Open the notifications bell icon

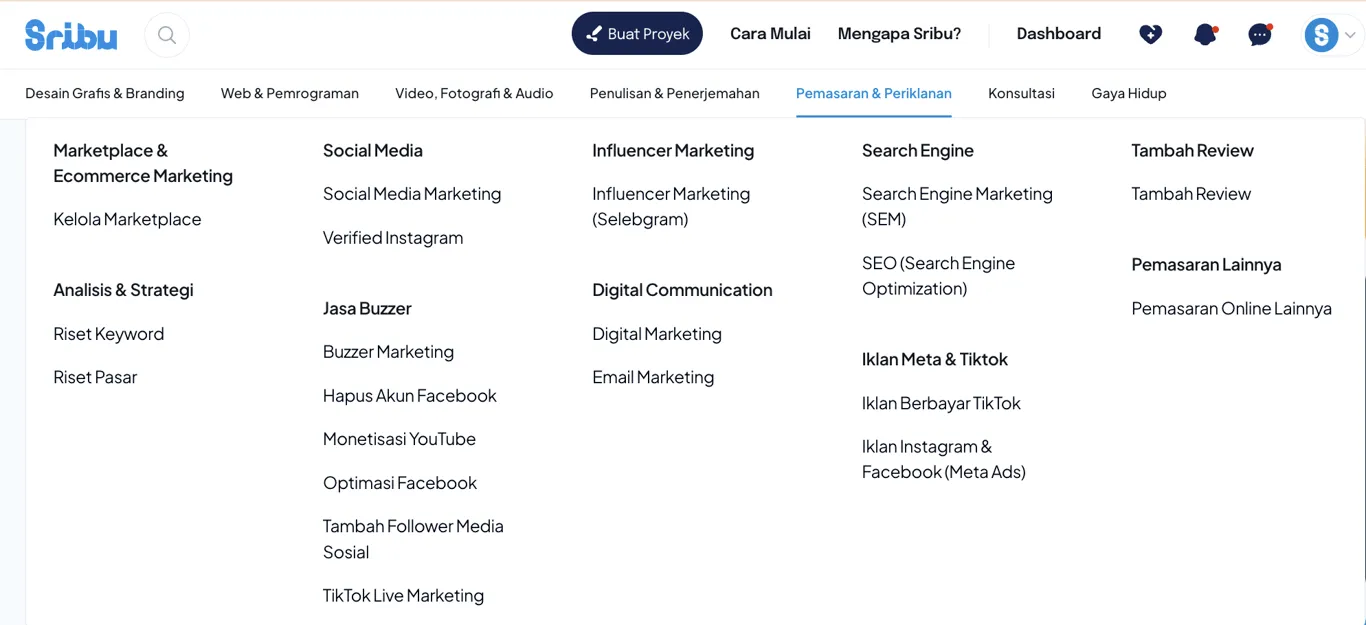pos(1205,35)
